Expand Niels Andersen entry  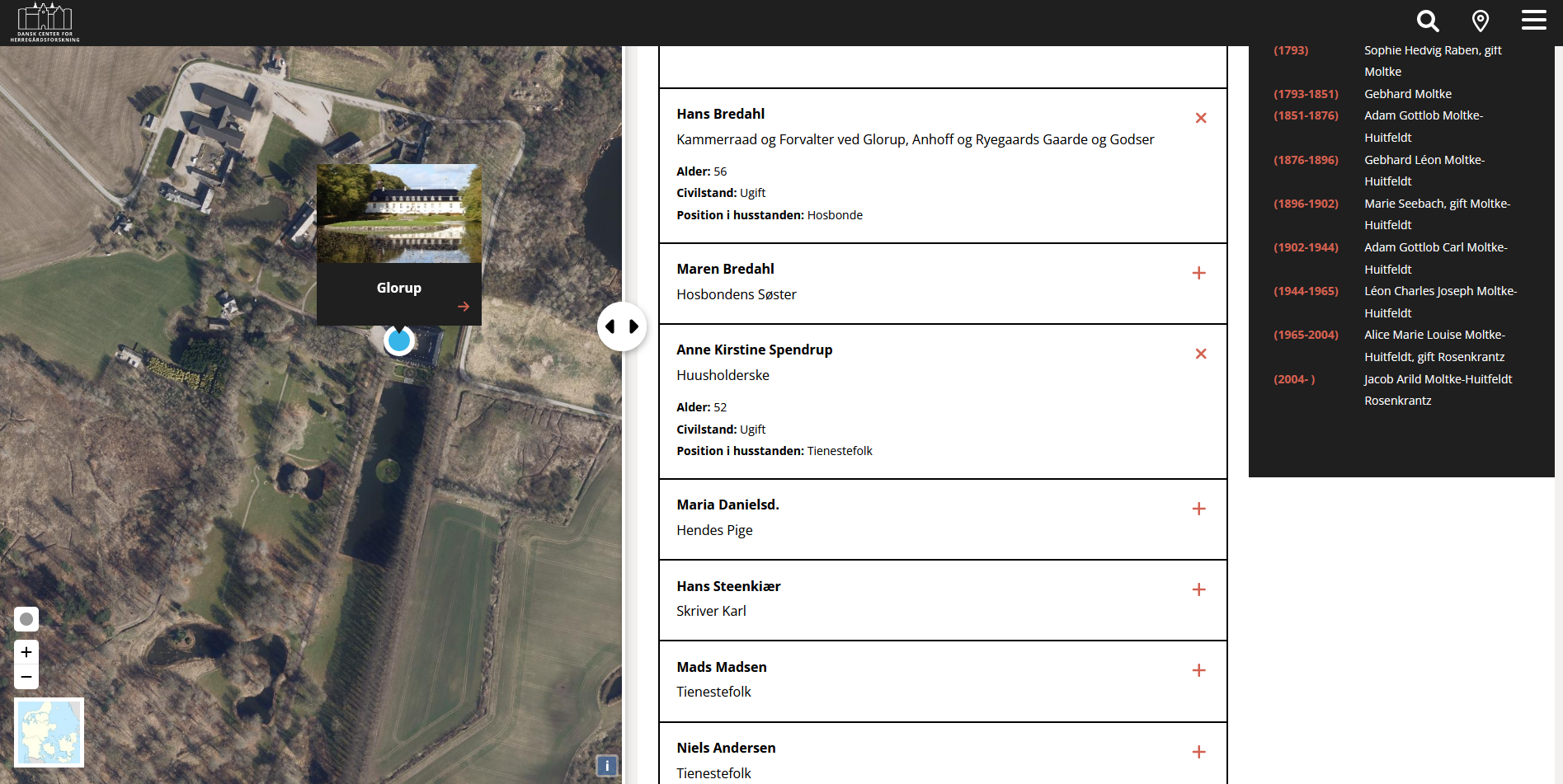click(x=1198, y=752)
